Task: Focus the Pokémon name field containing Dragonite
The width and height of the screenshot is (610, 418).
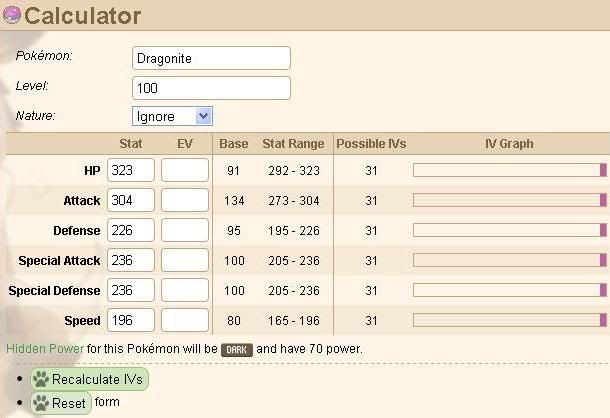Action: 211,58
